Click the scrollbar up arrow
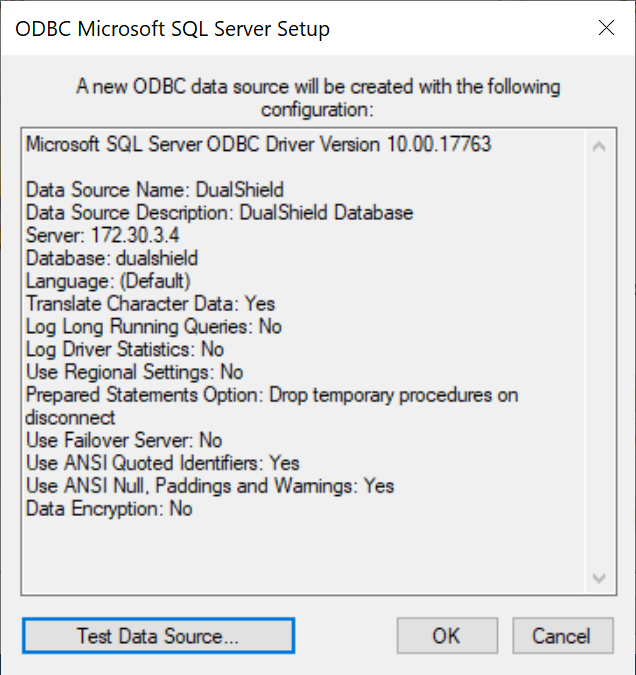Image resolution: width=636 pixels, height=675 pixels. point(599,146)
